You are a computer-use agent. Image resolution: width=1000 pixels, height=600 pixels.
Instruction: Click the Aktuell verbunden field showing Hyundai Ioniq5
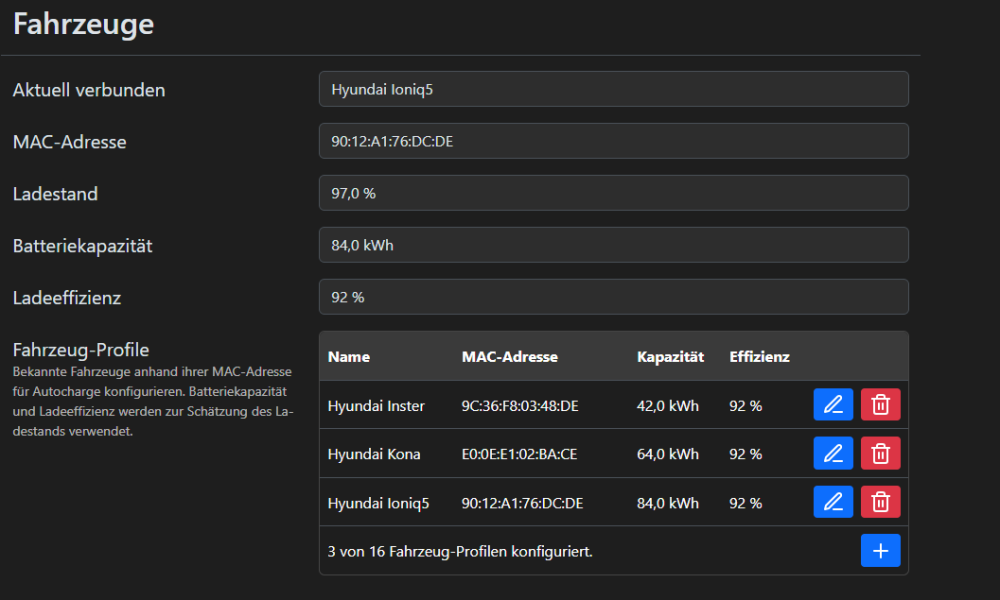pyautogui.click(x=614, y=89)
